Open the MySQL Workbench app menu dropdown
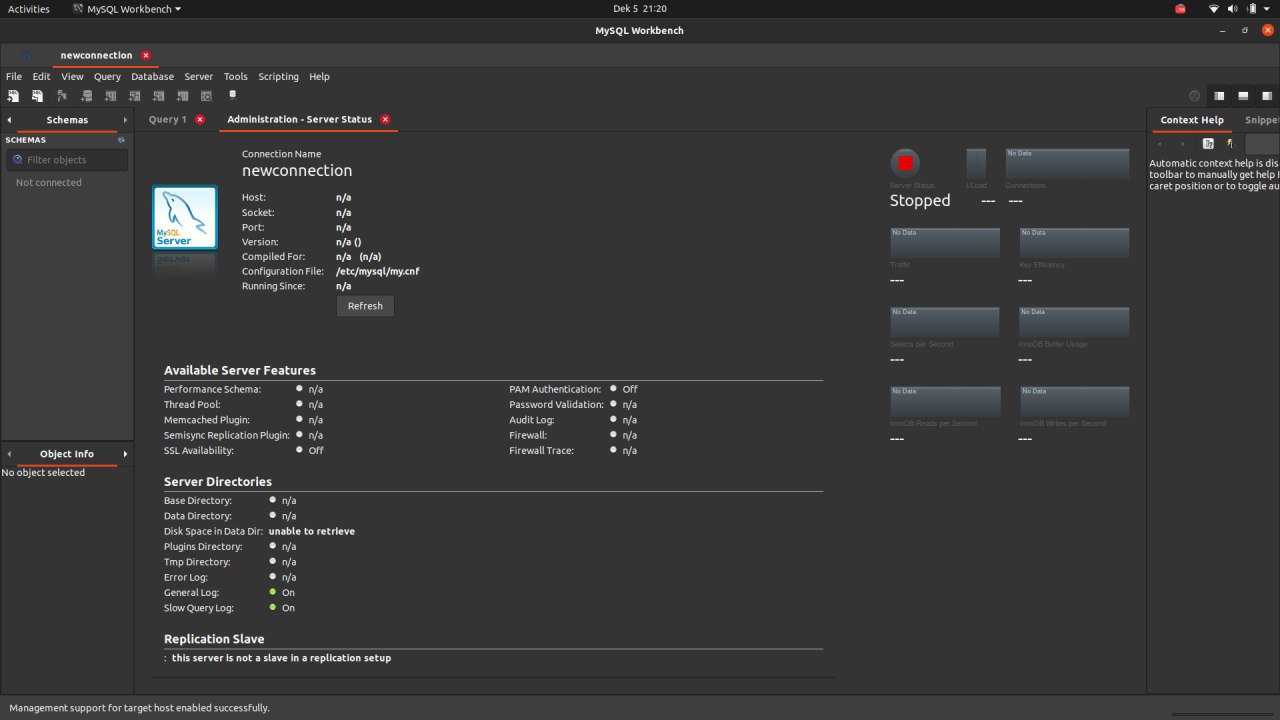 click(x=127, y=9)
